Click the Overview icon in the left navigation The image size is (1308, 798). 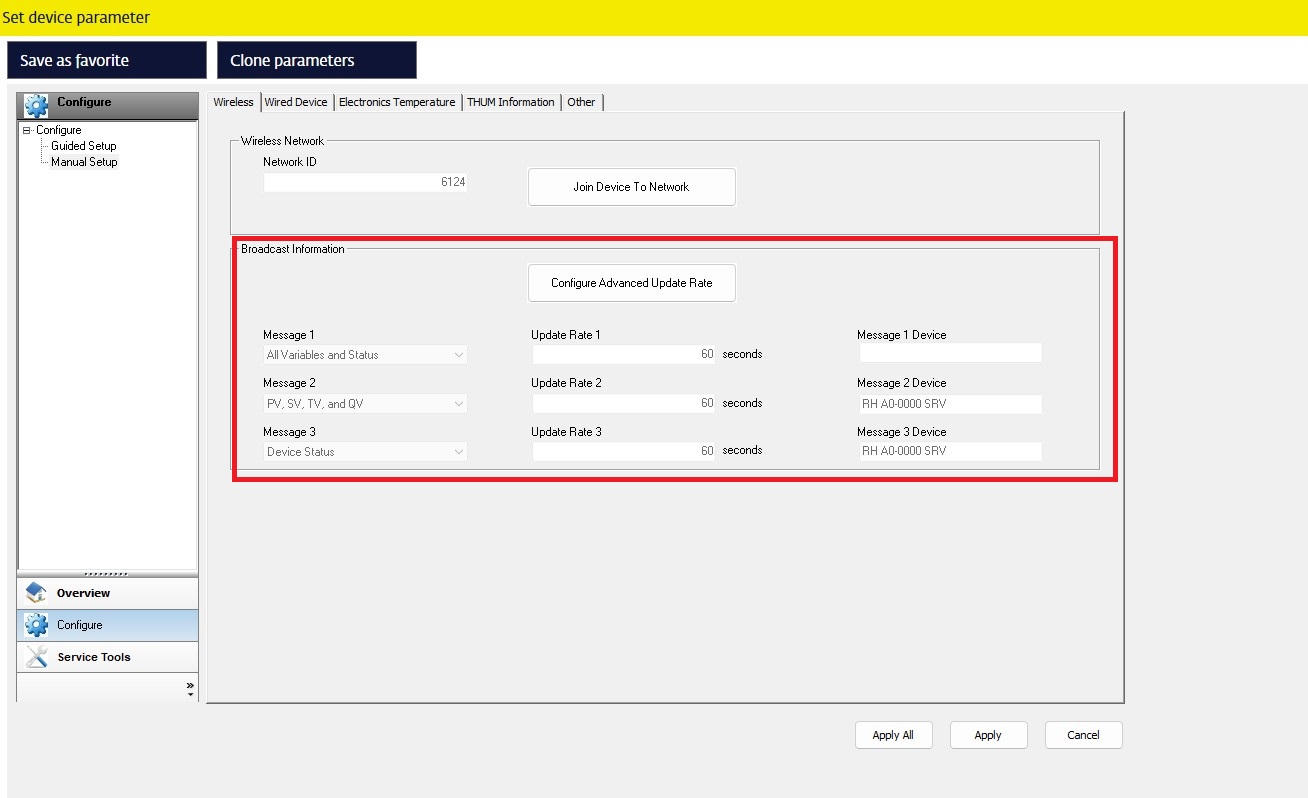point(37,593)
